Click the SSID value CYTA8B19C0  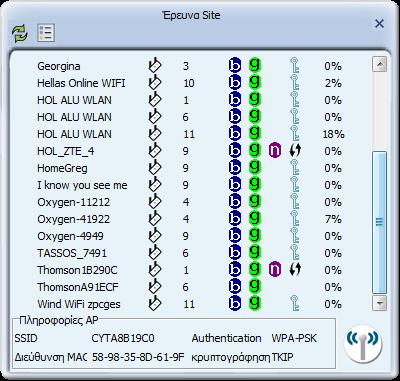[123, 338]
